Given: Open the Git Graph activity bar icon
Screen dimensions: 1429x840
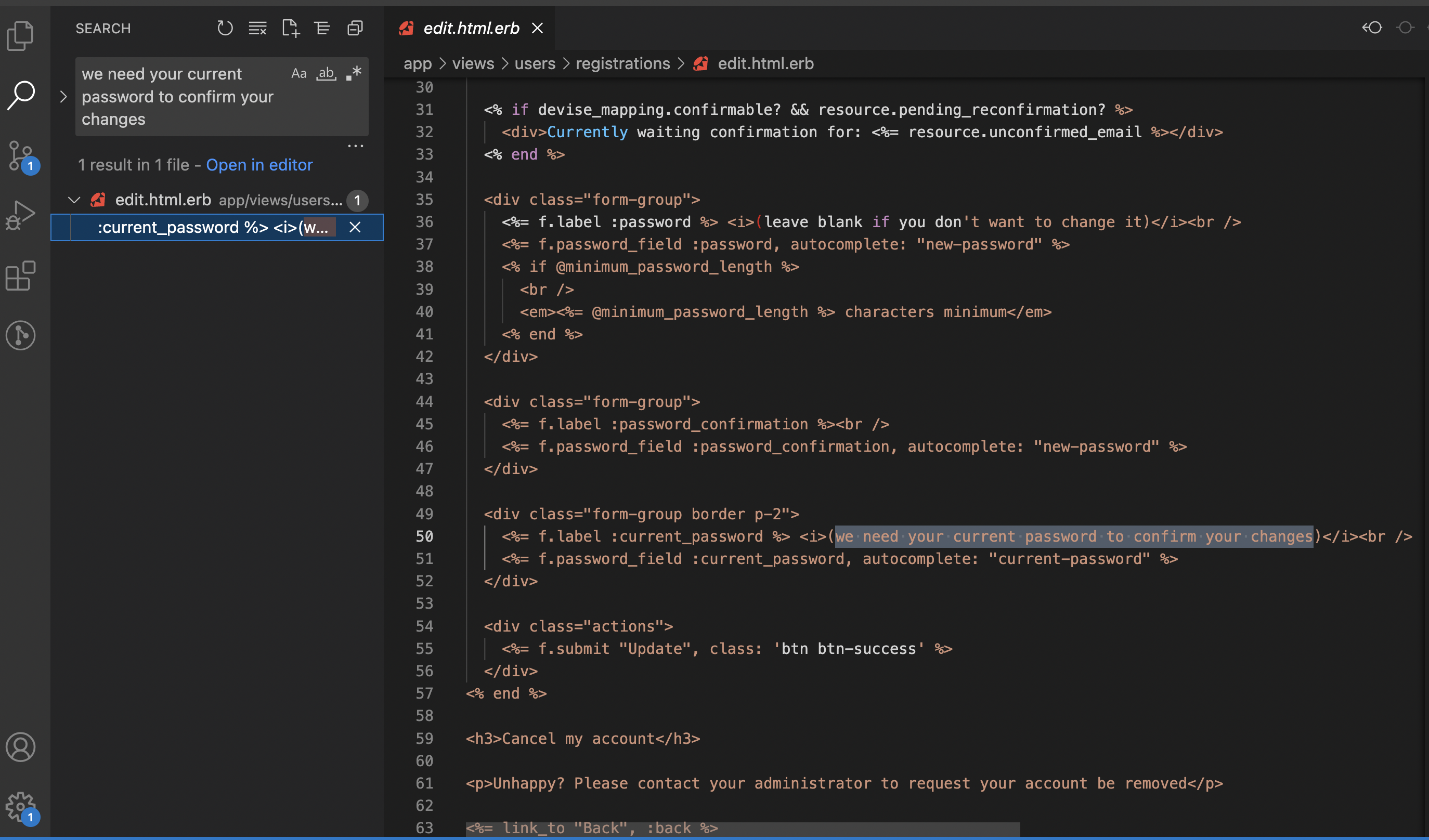Looking at the screenshot, I should (21, 335).
